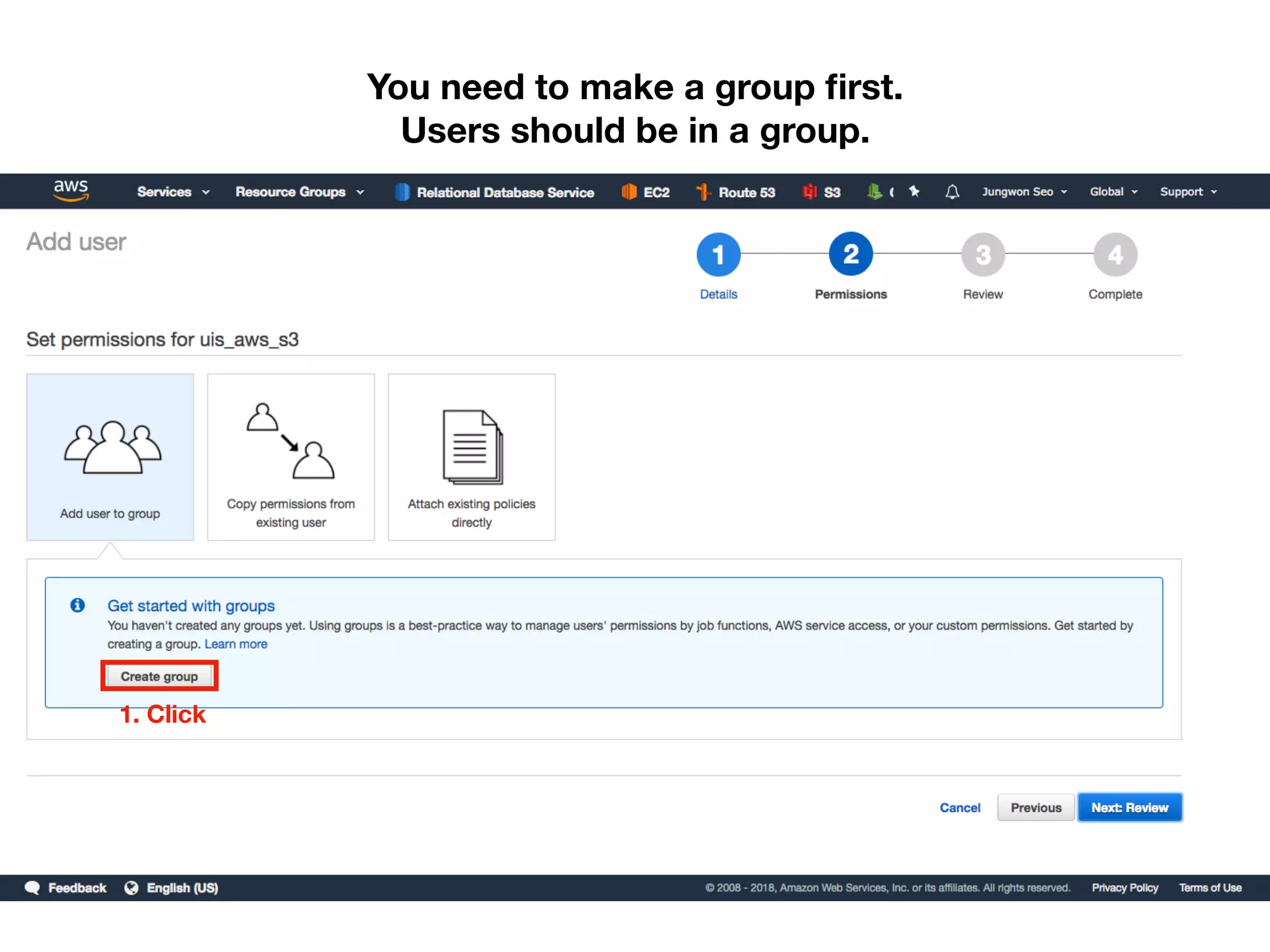Click the Get started with groups heading

tap(191, 606)
